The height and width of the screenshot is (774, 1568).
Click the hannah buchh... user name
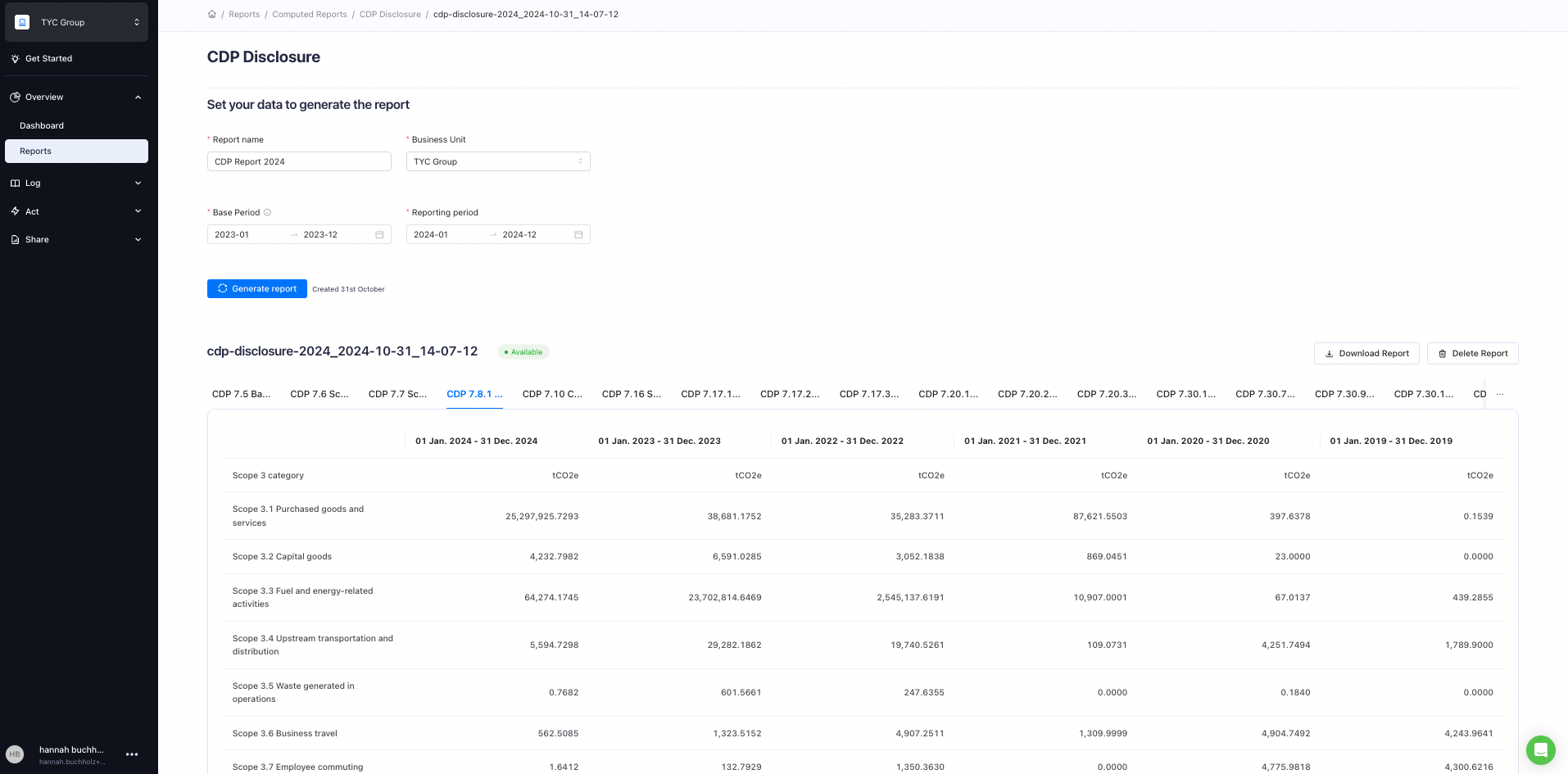(x=71, y=749)
